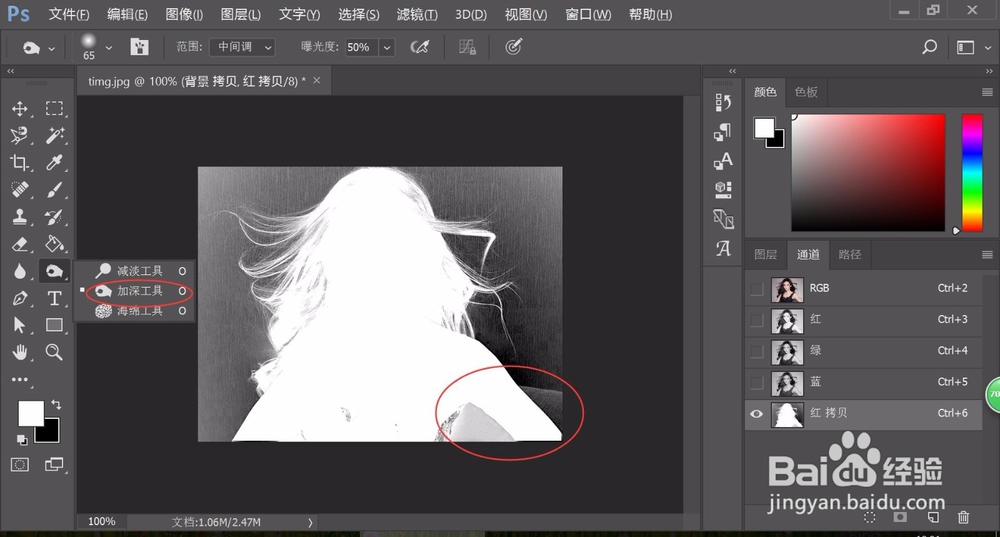Click the rainbow hue slider strip
The width and height of the screenshot is (1000, 537).
tap(973, 173)
